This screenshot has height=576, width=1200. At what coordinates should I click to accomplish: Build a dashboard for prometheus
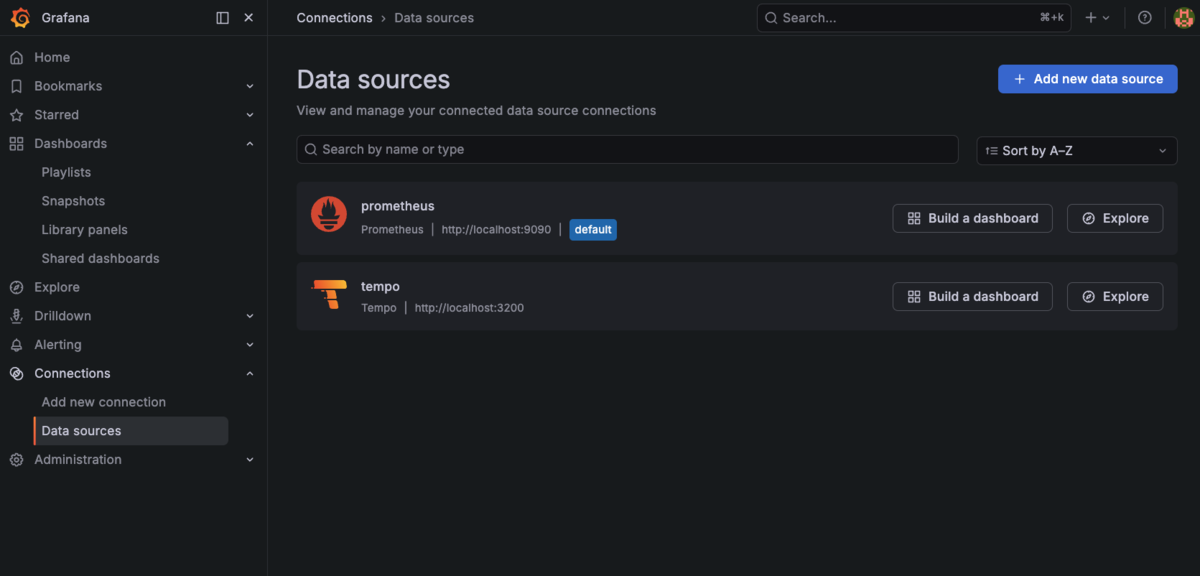pos(972,218)
